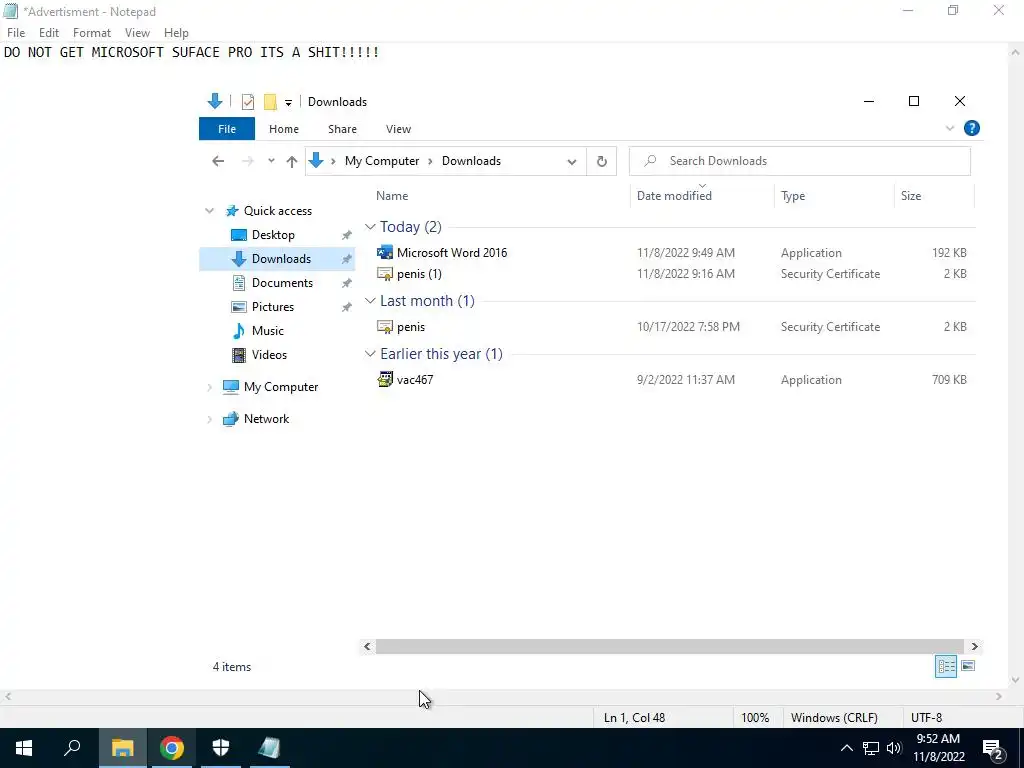The image size is (1024, 768).
Task: Open Notepad Edit menu
Action: [x=48, y=33]
